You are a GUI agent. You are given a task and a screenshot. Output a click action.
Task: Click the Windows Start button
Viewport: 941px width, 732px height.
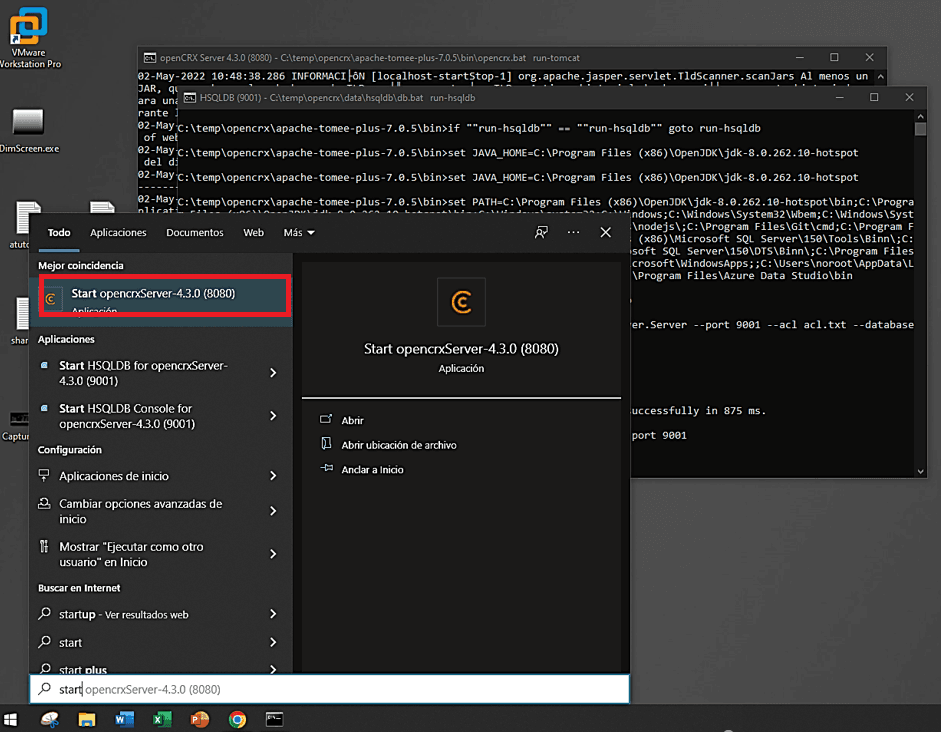coord(13,719)
